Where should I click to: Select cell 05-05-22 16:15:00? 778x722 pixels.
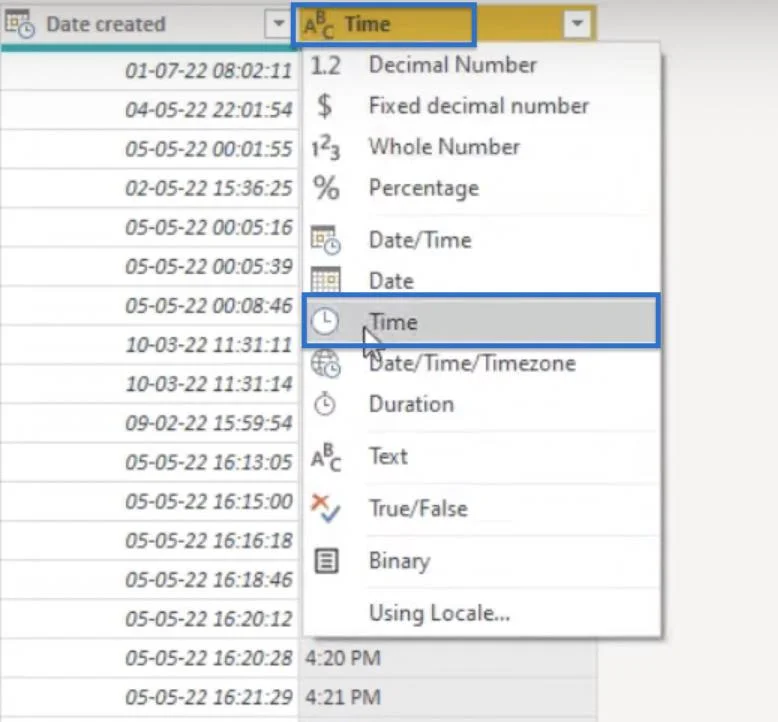[149, 502]
